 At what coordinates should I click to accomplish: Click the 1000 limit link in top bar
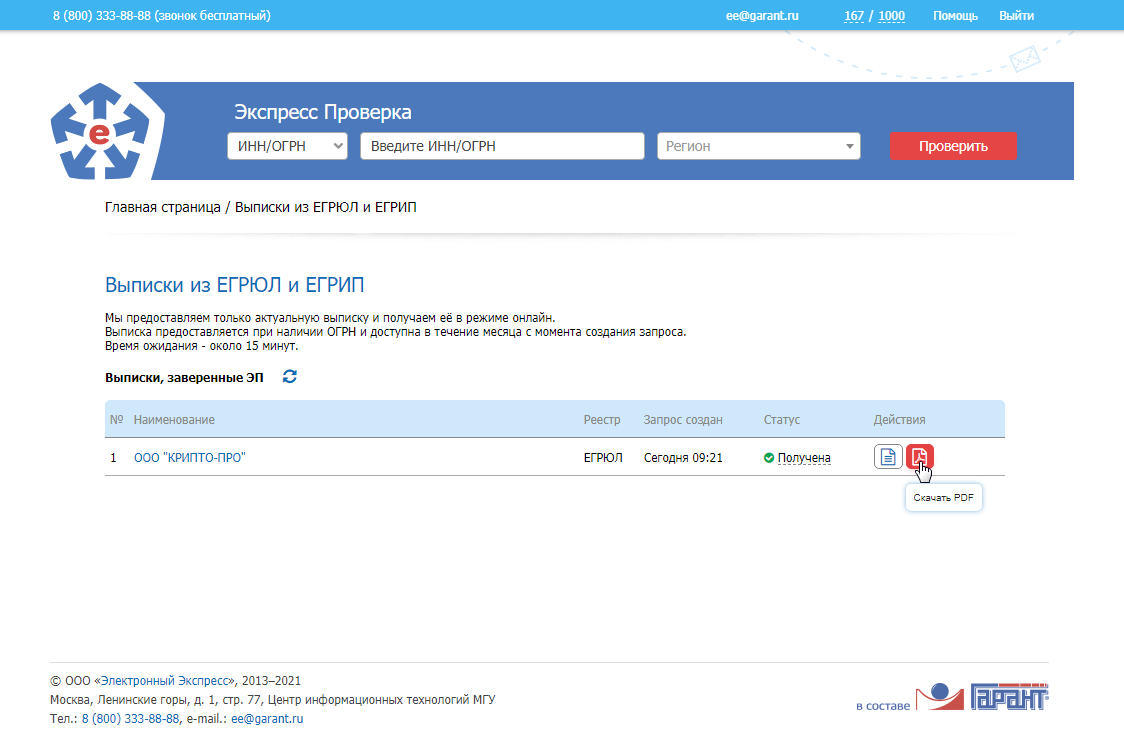coord(891,16)
